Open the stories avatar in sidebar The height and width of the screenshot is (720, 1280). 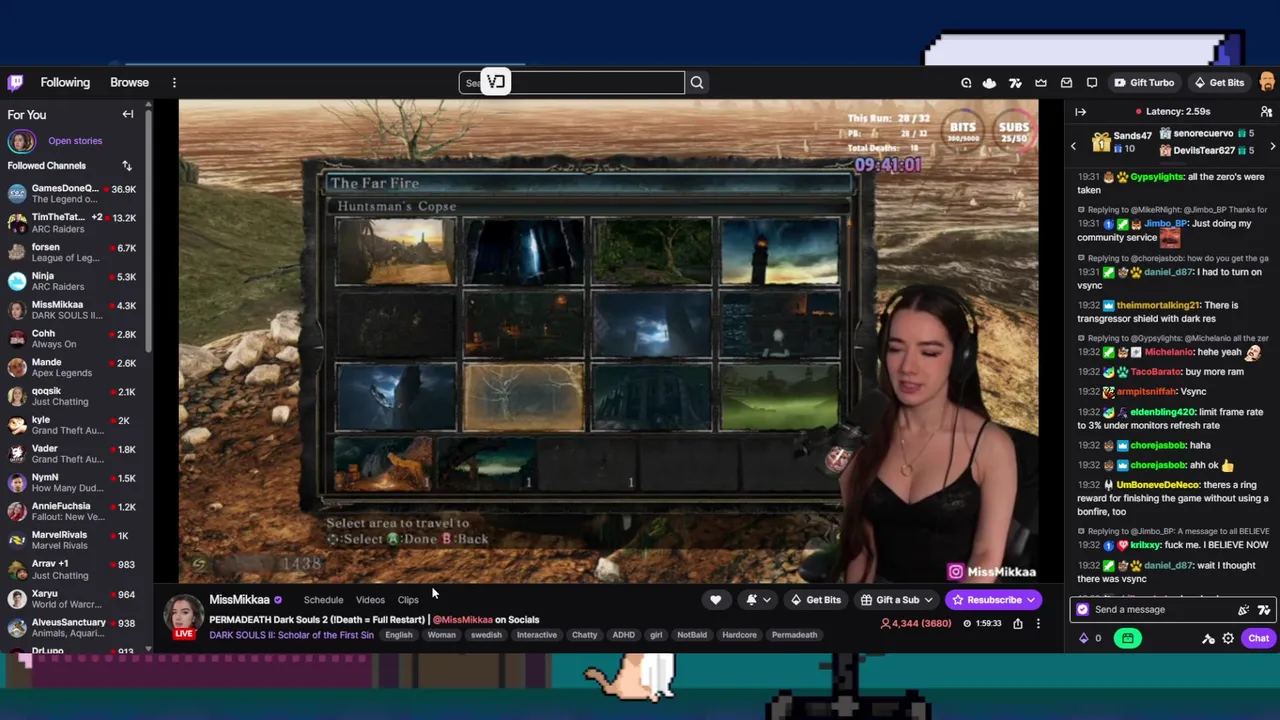tap(20, 141)
